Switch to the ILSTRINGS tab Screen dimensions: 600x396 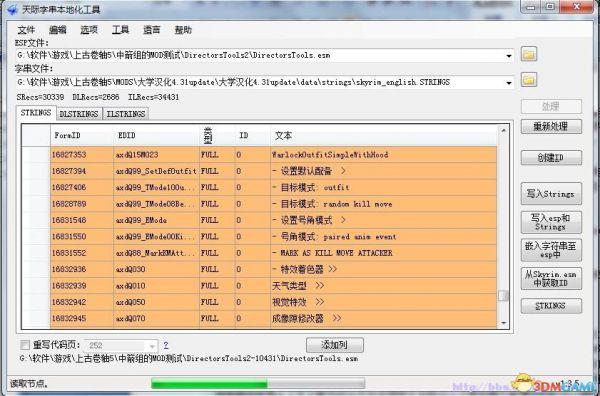point(126,114)
